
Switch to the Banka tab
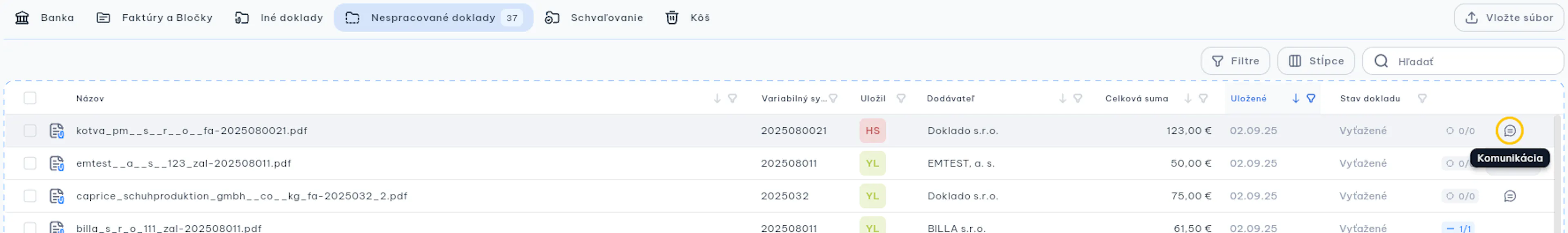[45, 18]
